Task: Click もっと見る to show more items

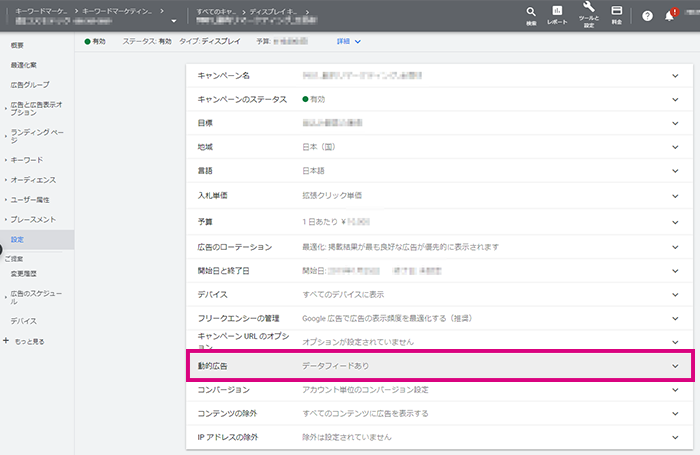Action: pos(29,342)
